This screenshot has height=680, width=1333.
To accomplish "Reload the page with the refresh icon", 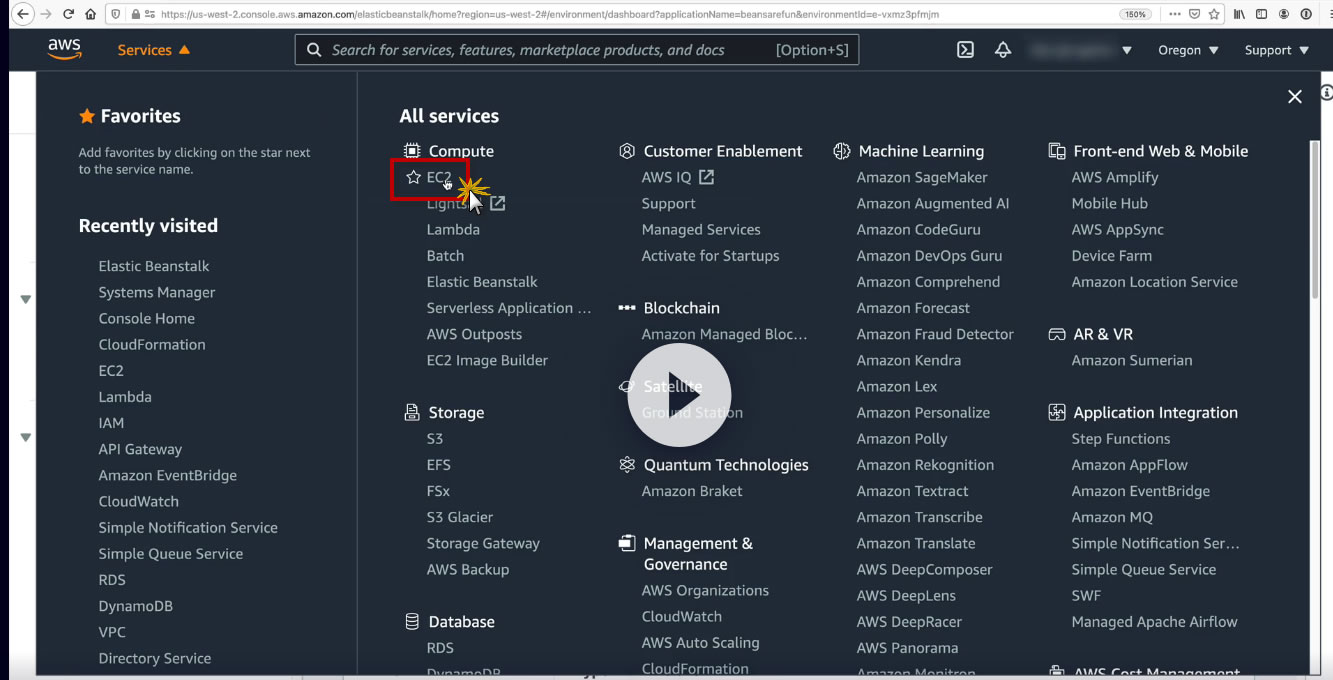I will [69, 15].
